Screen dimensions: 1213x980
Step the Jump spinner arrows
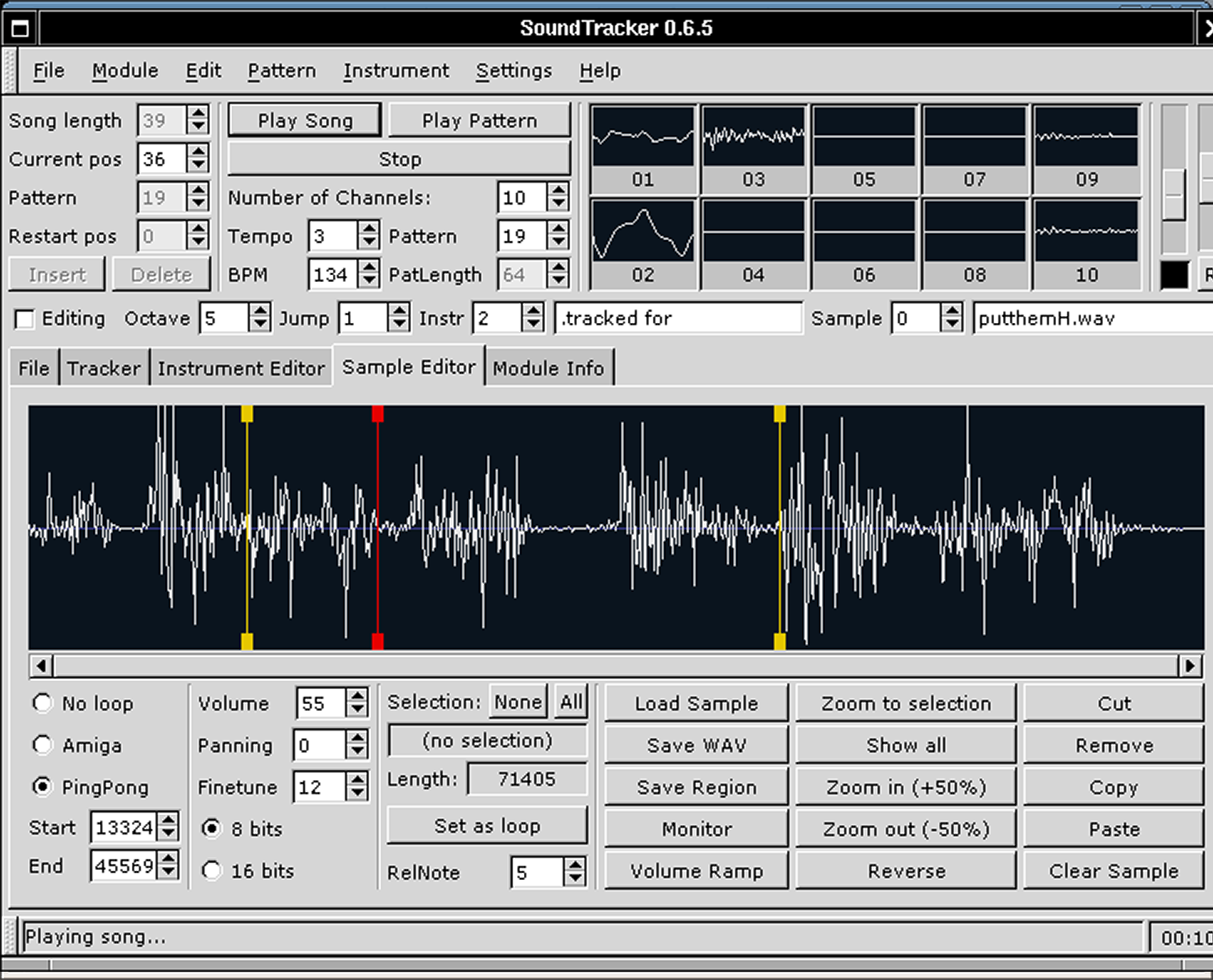pyautogui.click(x=399, y=318)
